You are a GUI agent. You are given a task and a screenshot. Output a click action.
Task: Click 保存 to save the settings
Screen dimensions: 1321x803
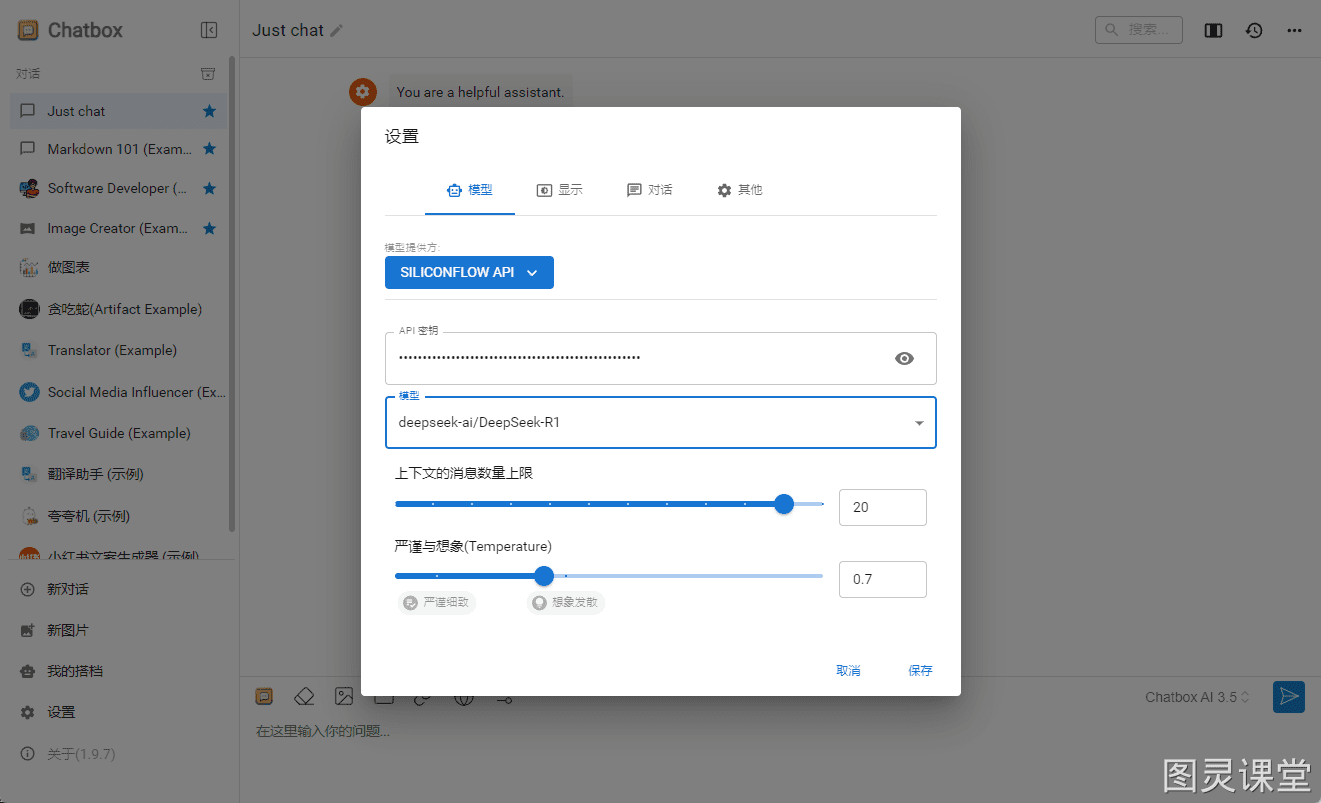920,671
